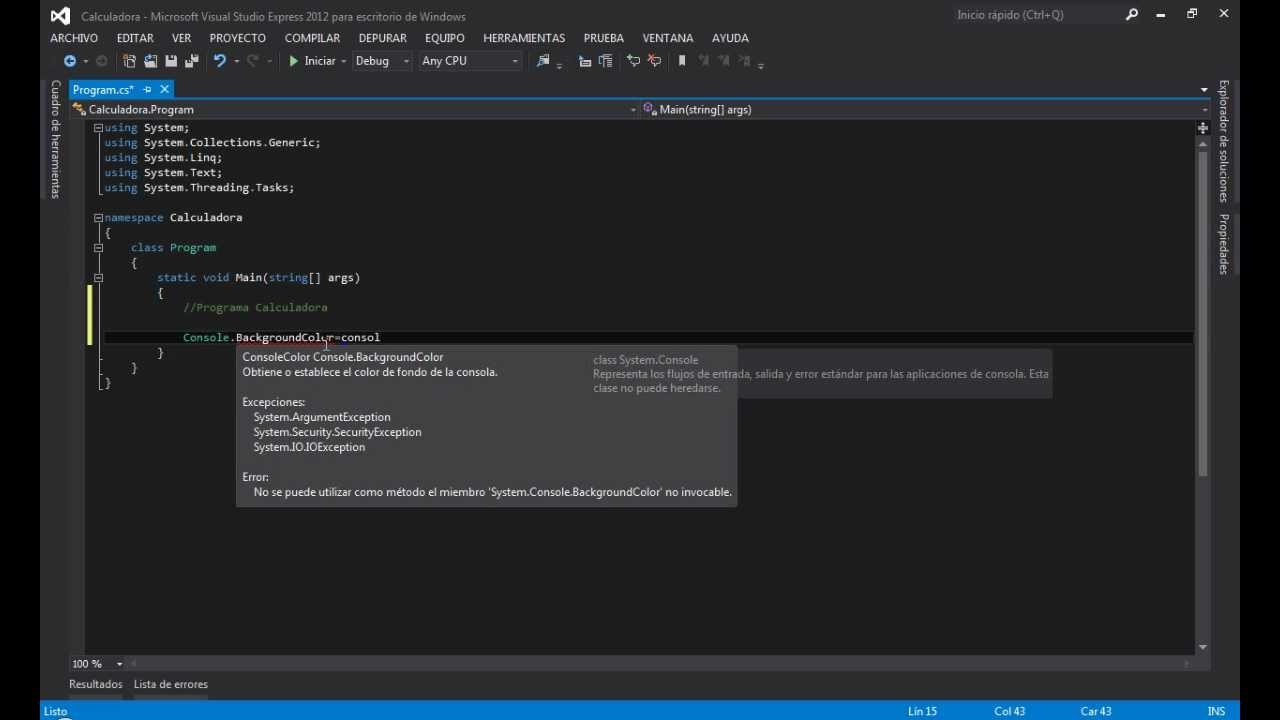Open the 100 % zoom level dropdown
The height and width of the screenshot is (720, 1280).
click(97, 664)
